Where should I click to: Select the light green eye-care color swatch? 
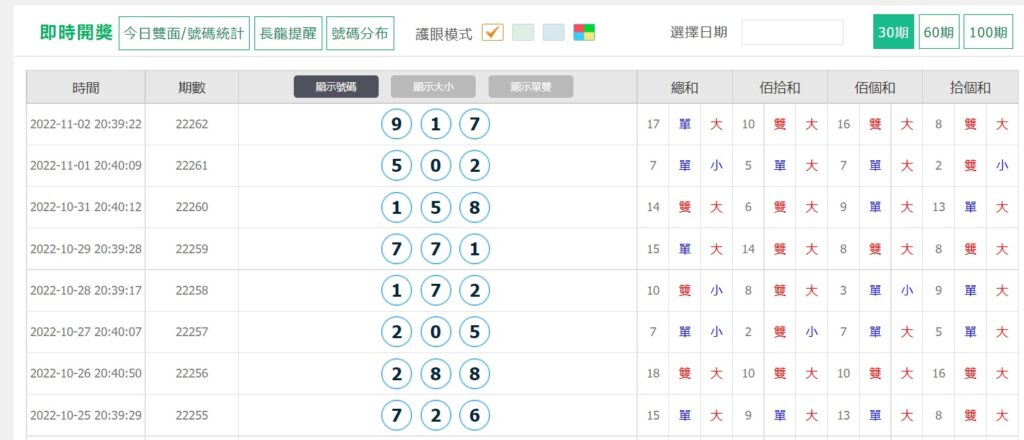coord(523,32)
